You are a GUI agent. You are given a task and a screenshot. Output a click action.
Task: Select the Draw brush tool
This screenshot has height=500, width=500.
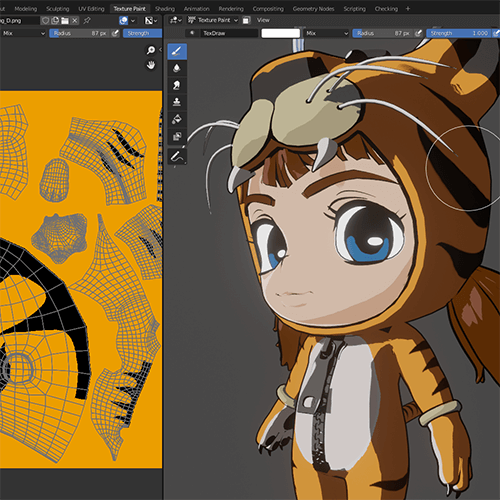click(x=177, y=51)
